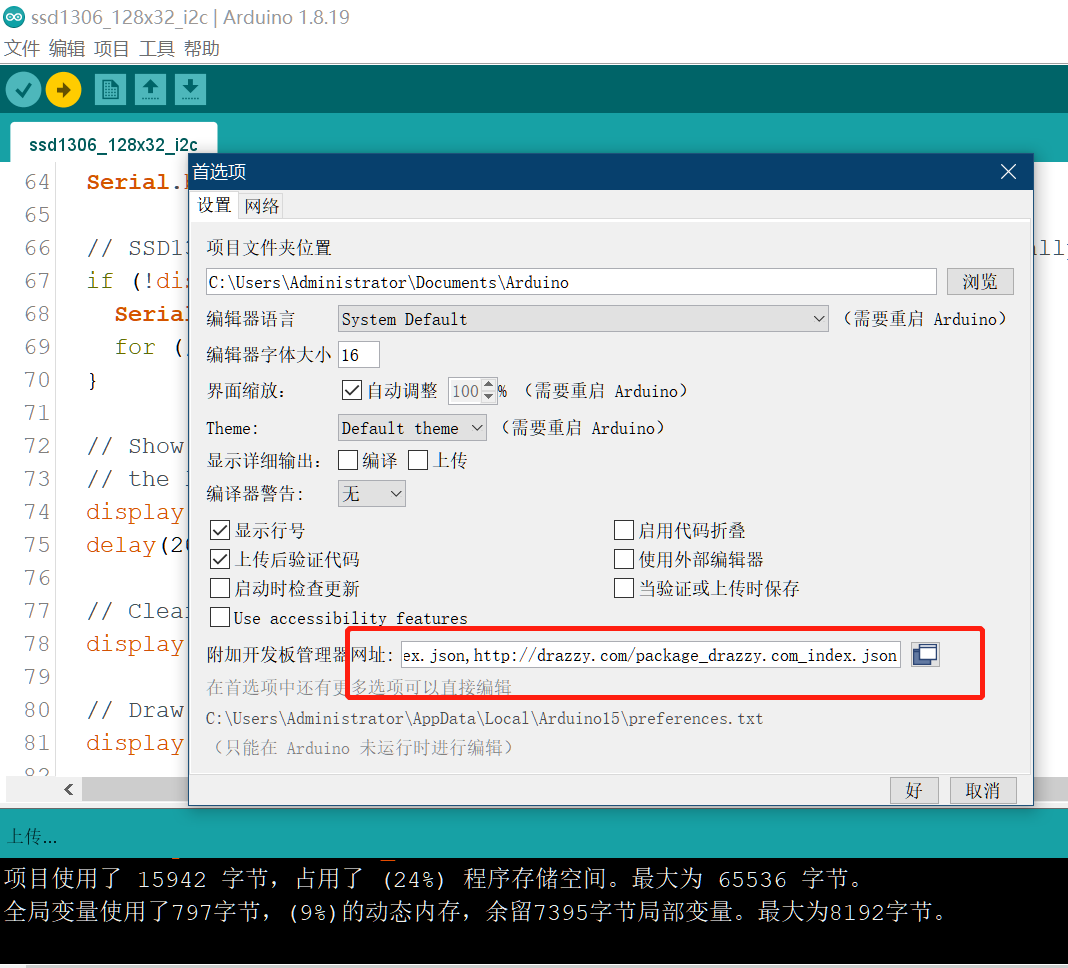Click console line about 全局变量 797字节
The image size is (1068, 968).
[474, 911]
